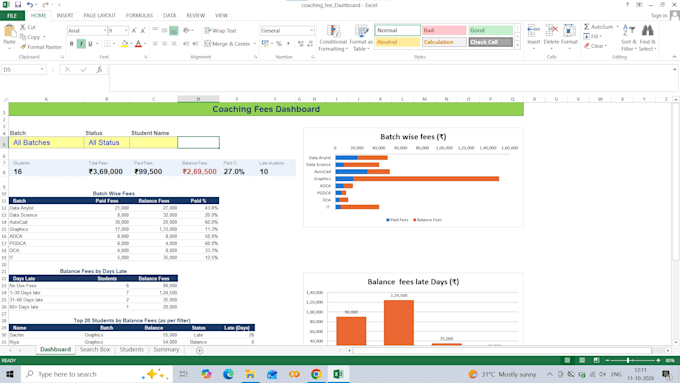This screenshot has height=383, width=680.
Task: Apply the Neutral cell style
Action: tap(397, 42)
